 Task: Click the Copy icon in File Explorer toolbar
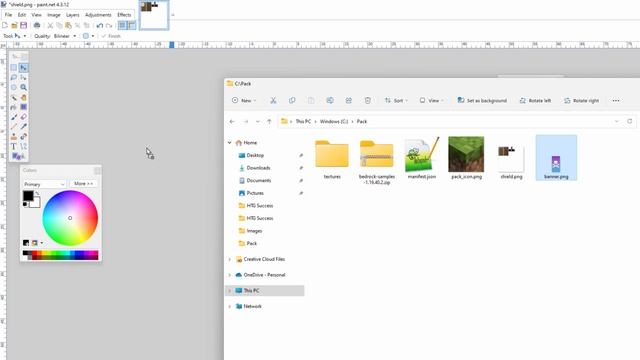(292, 100)
